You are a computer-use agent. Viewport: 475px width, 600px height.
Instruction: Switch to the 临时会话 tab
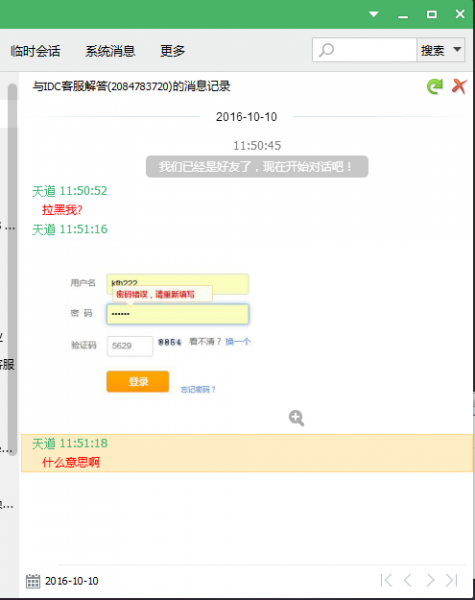tap(35, 51)
